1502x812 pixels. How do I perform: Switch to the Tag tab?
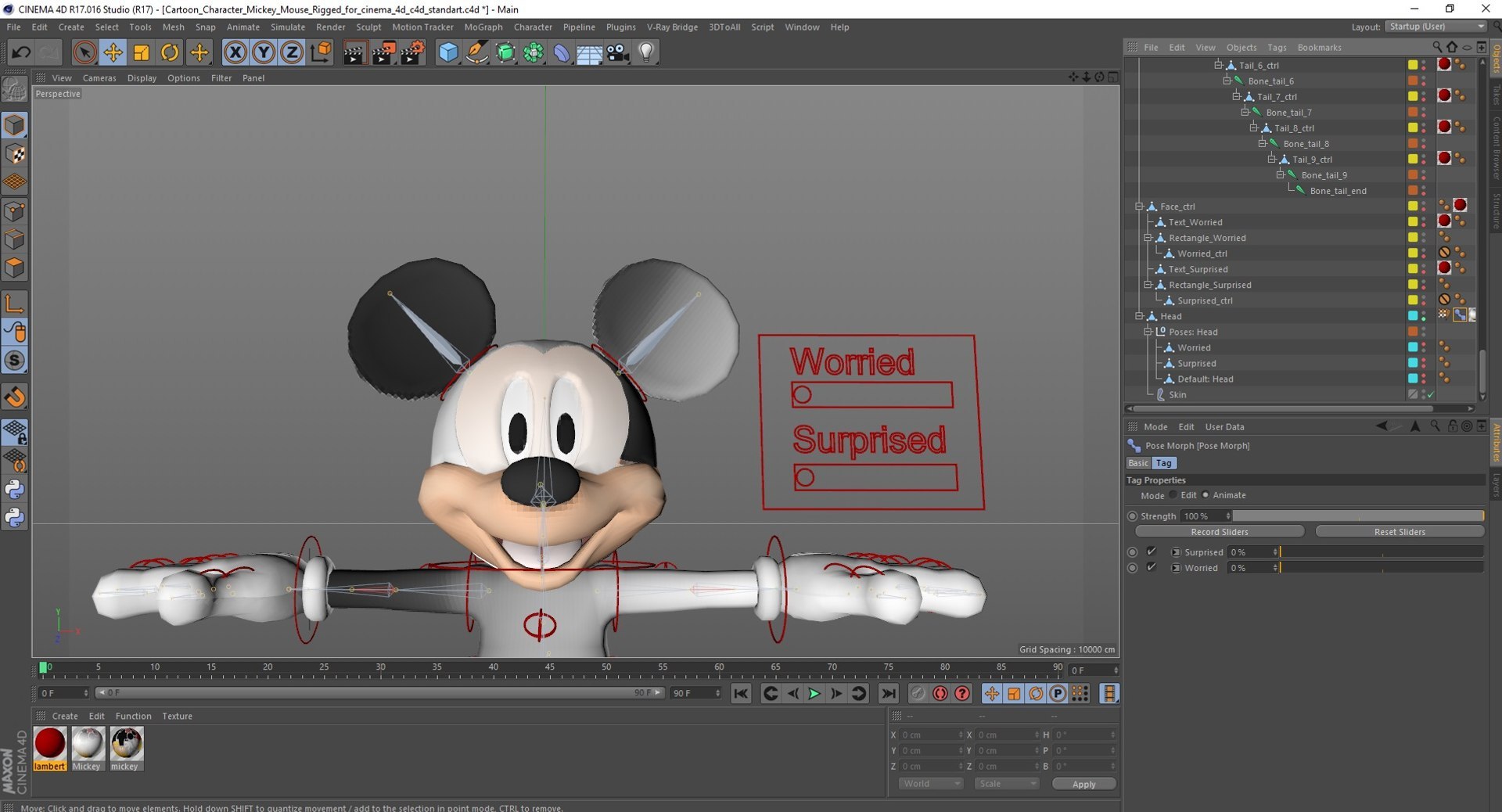(1164, 463)
